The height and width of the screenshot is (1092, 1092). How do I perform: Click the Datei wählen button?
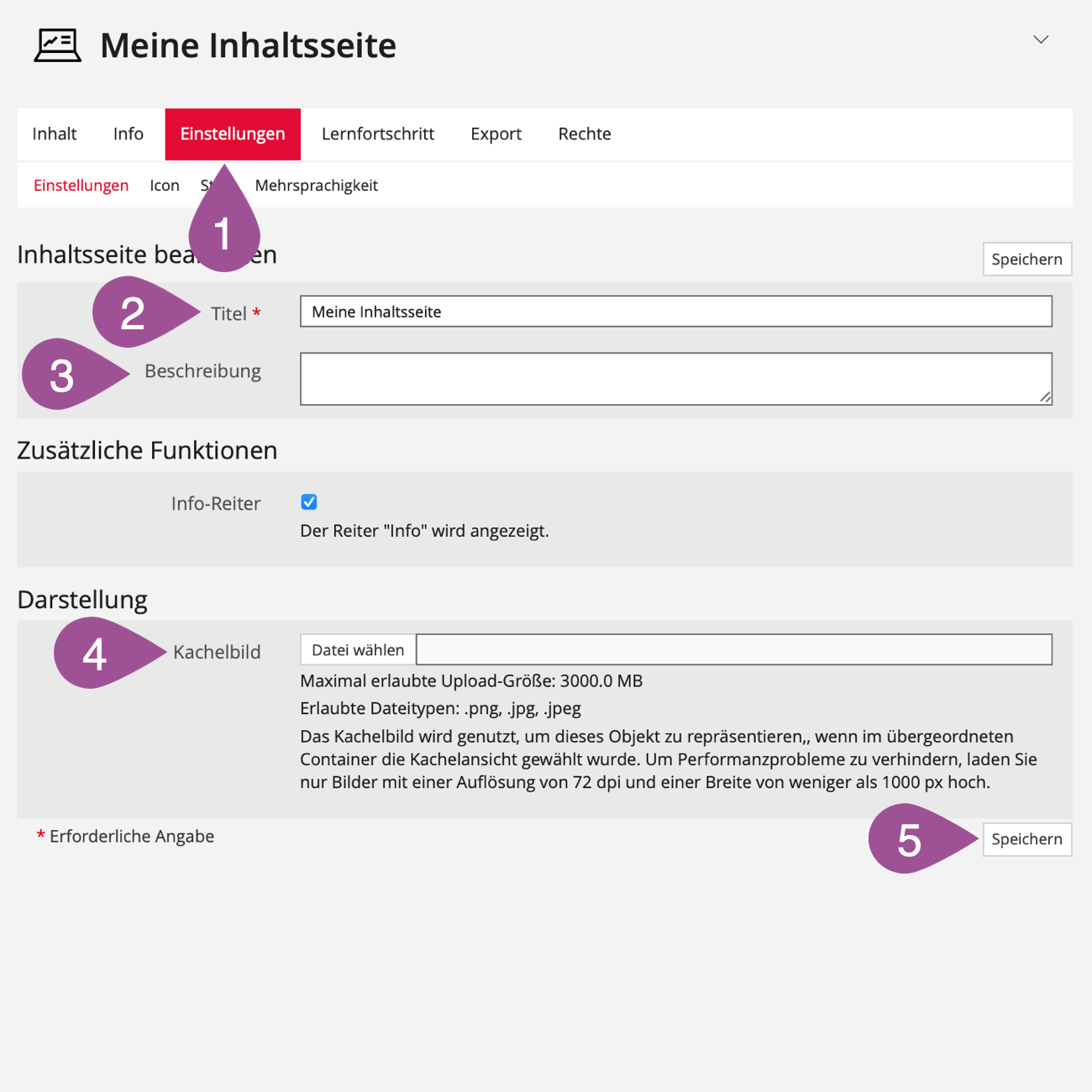[358, 650]
